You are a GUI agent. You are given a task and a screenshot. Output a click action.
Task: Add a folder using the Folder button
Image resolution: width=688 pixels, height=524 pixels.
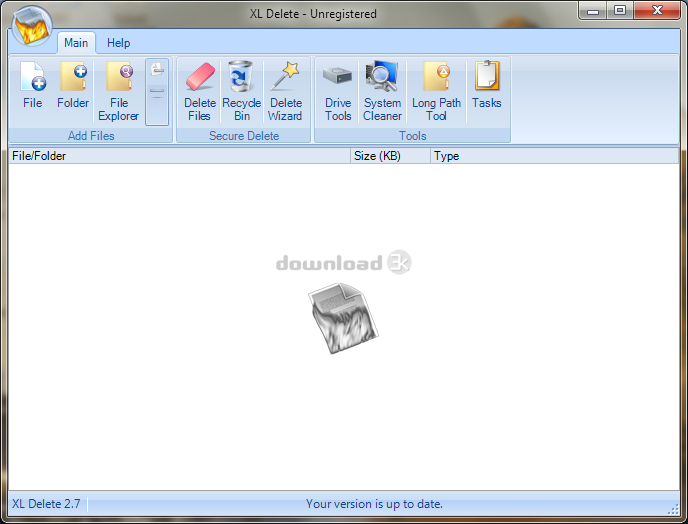pyautogui.click(x=73, y=86)
